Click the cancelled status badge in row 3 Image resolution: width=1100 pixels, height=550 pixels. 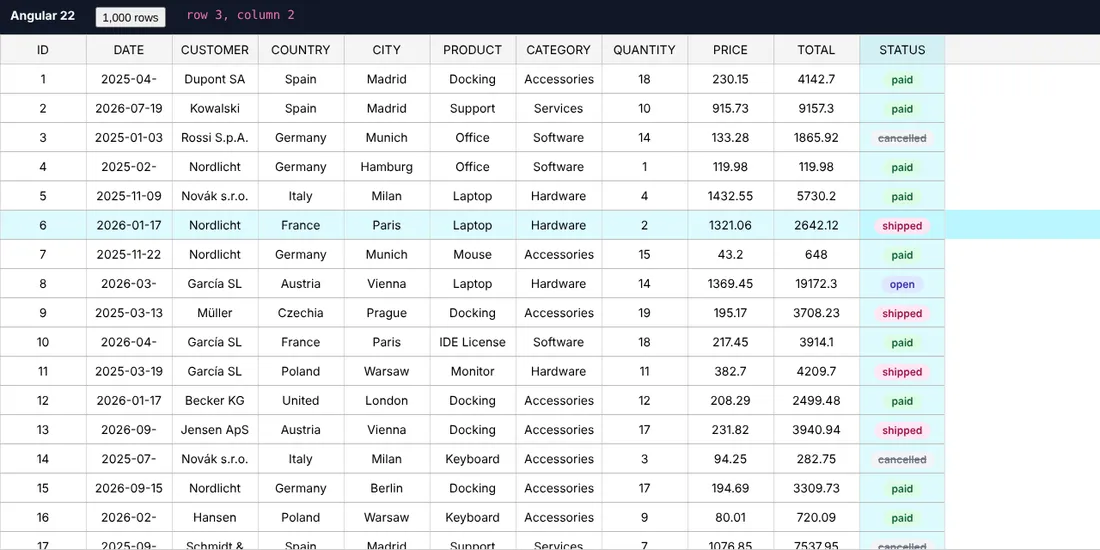click(902, 138)
